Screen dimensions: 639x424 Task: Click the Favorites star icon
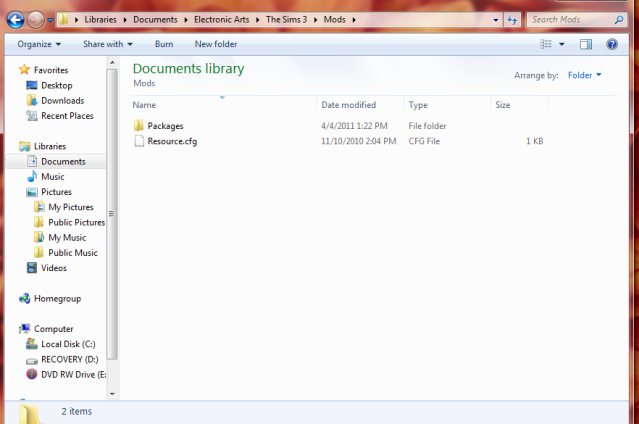tap(24, 70)
